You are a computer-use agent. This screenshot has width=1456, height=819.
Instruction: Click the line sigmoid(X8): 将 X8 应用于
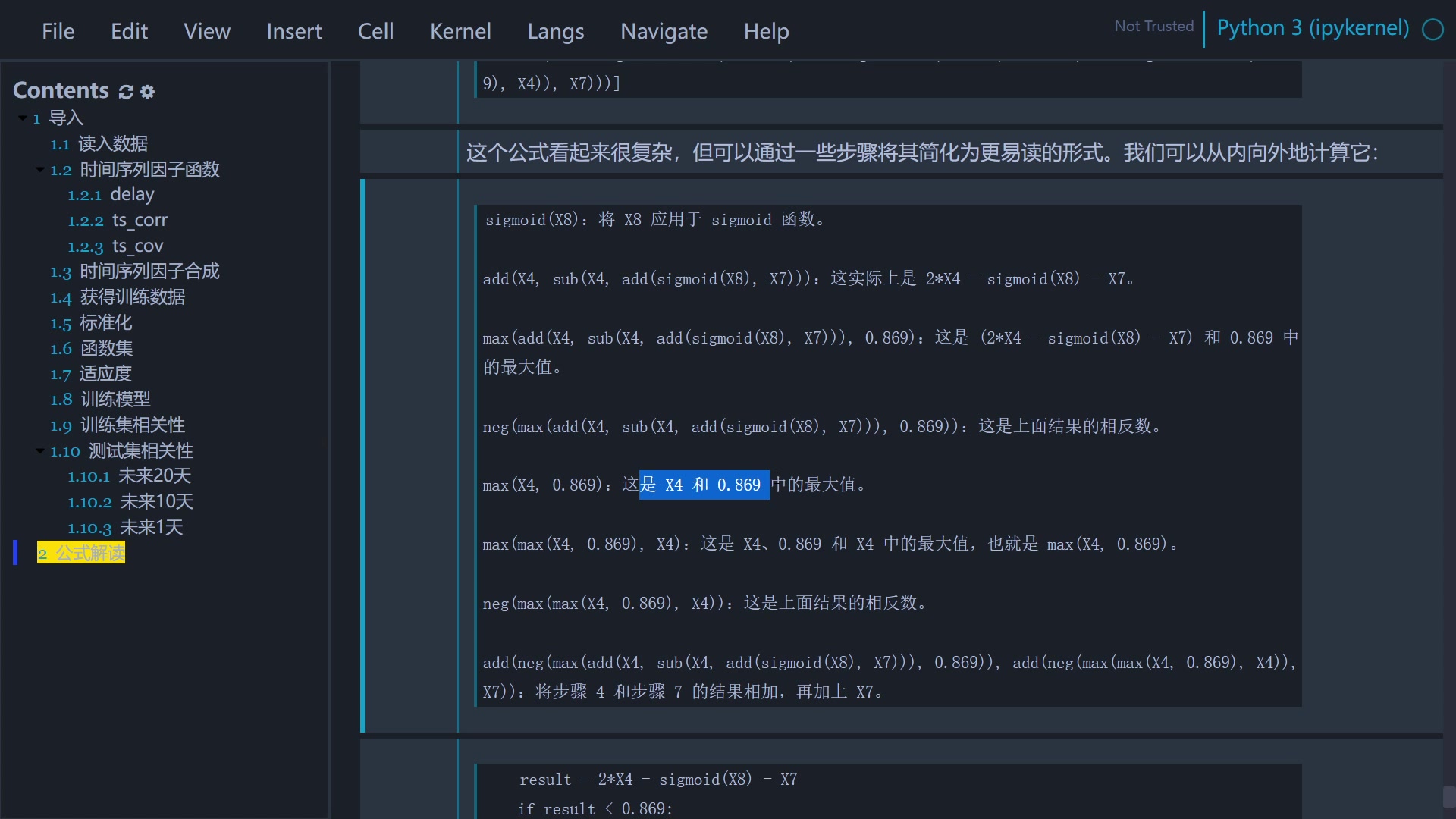click(x=656, y=220)
